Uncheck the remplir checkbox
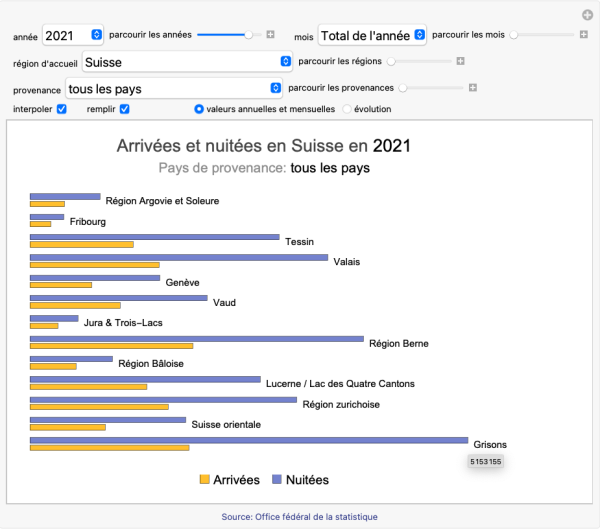Image resolution: width=600 pixels, height=529 pixels. coord(125,109)
